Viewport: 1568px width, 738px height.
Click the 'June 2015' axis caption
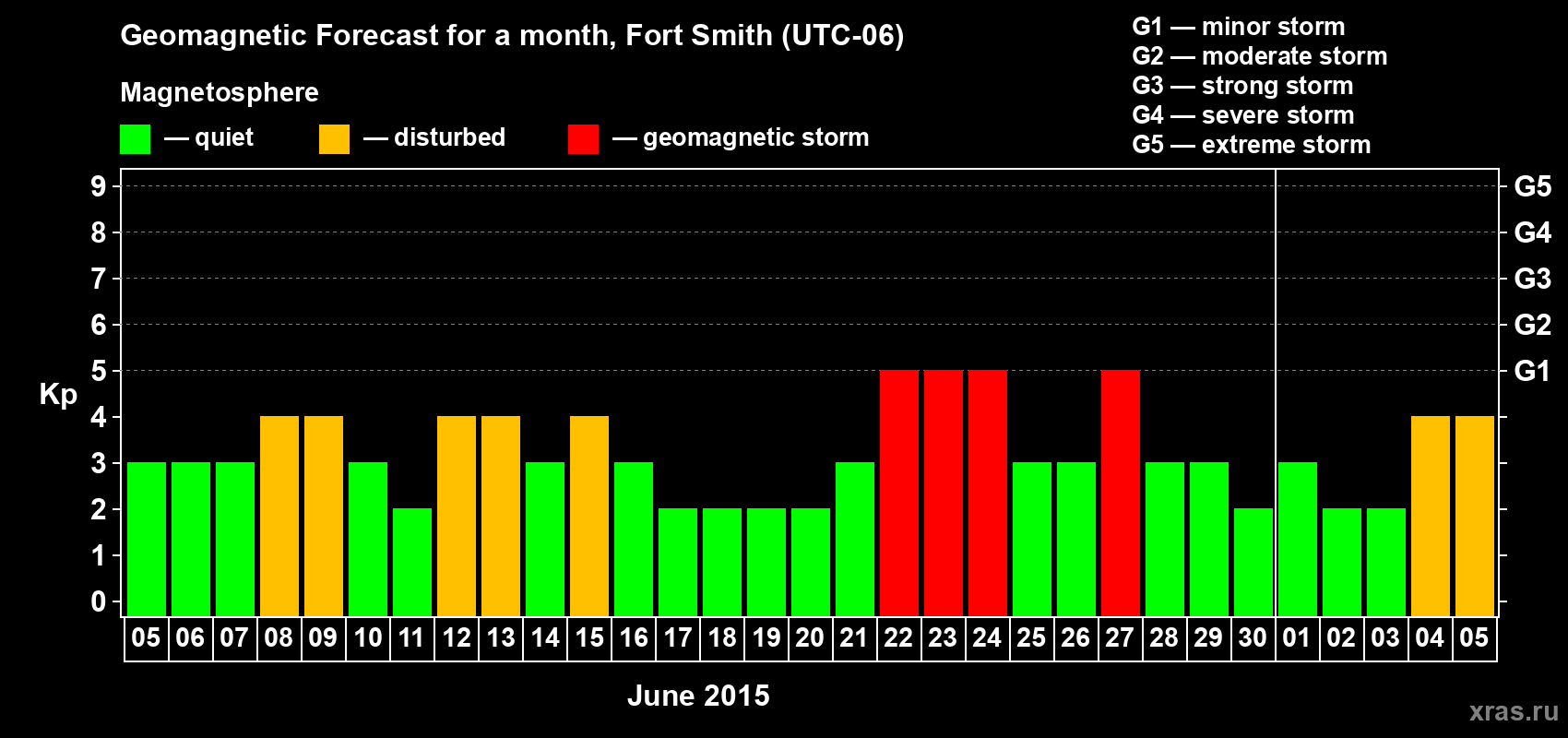click(x=698, y=696)
